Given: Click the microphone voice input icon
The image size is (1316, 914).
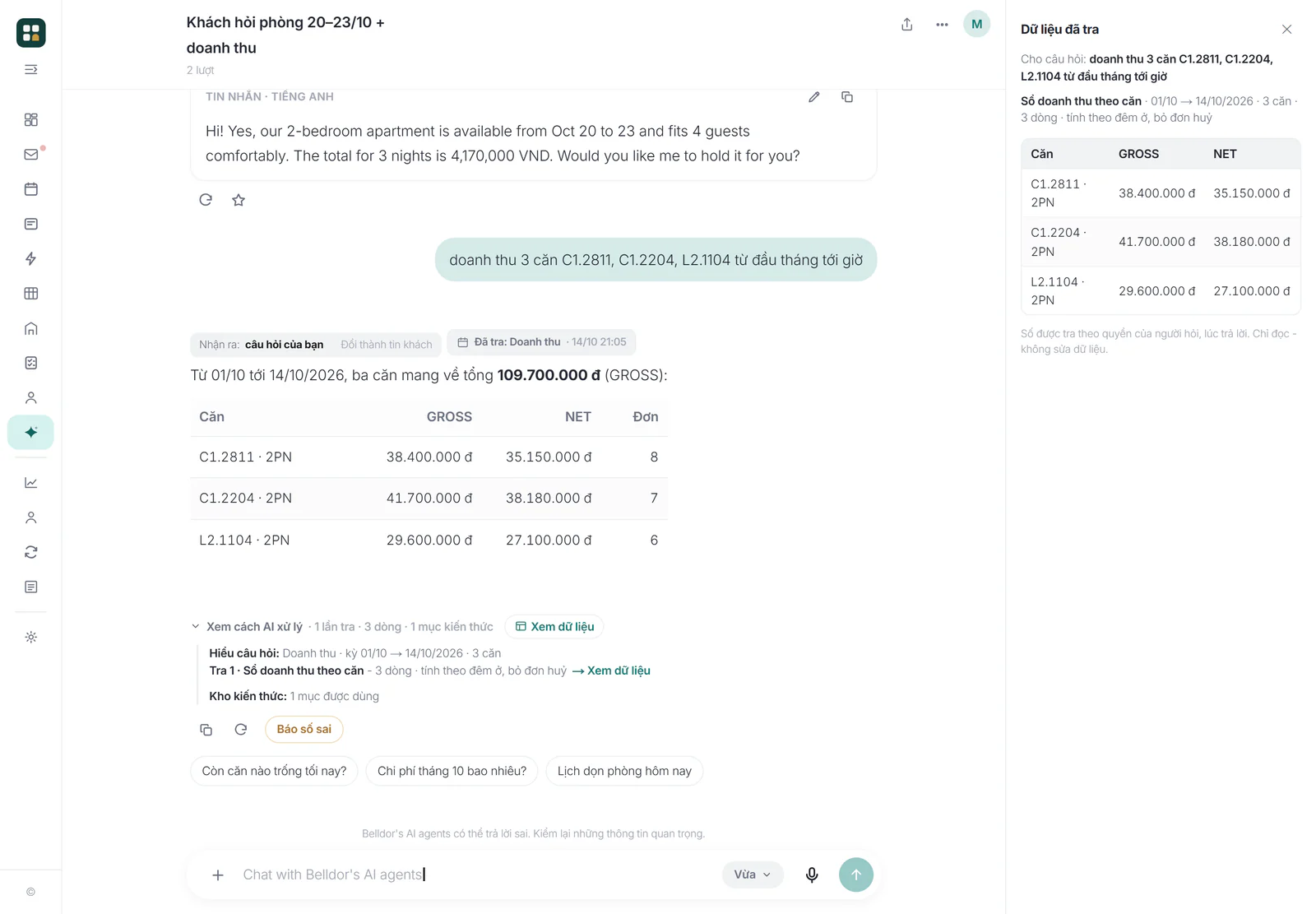Looking at the screenshot, I should 812,875.
